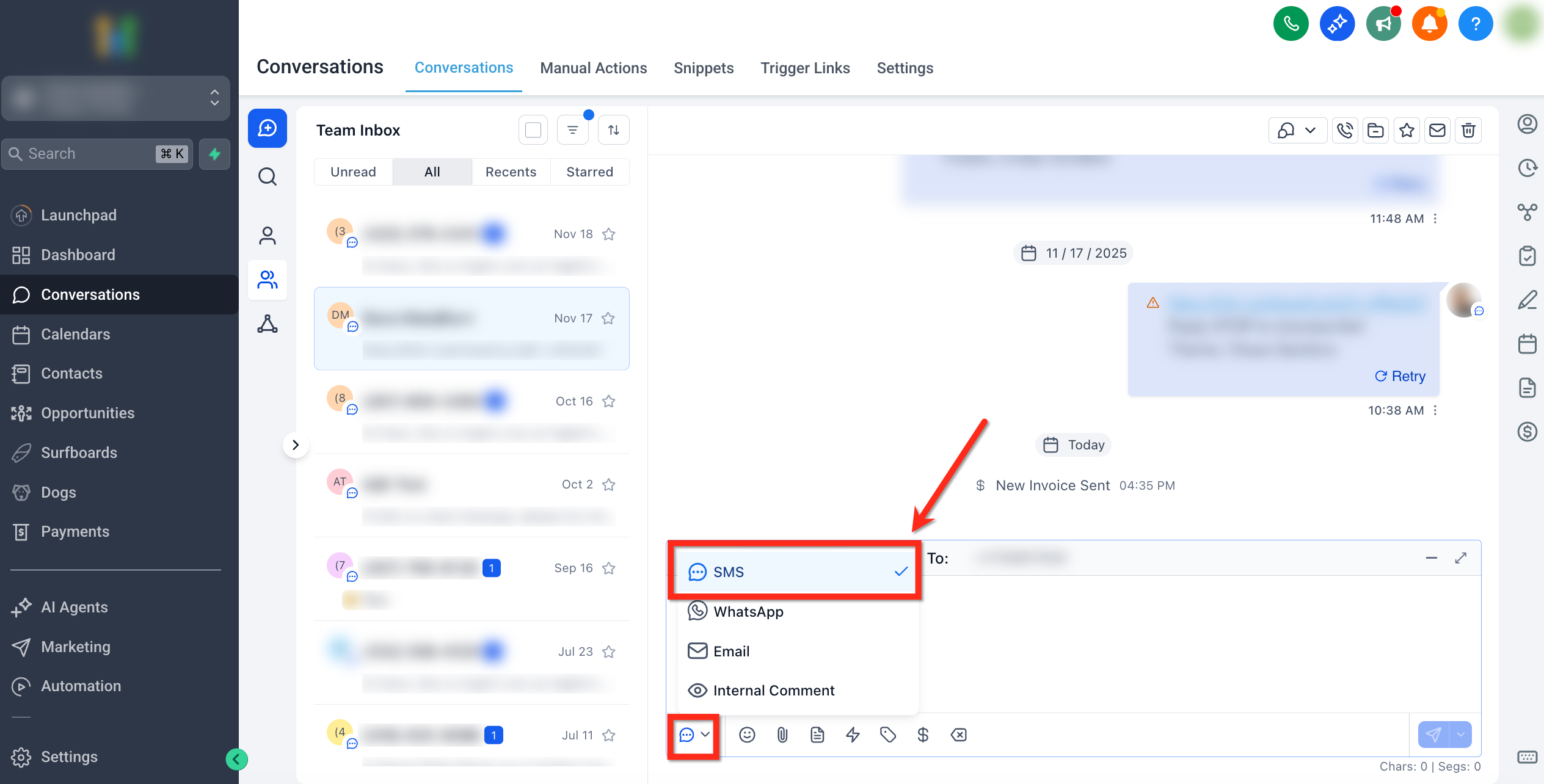Click the phone call icon in conversation header

(x=1345, y=130)
